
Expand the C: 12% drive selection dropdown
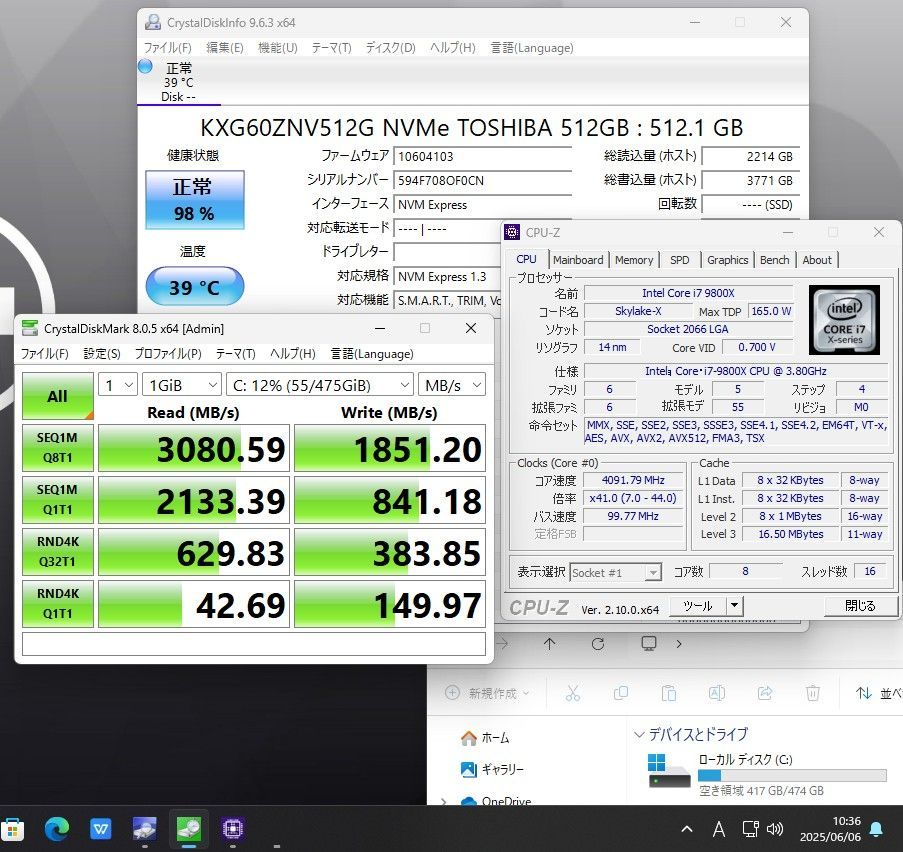(320, 385)
